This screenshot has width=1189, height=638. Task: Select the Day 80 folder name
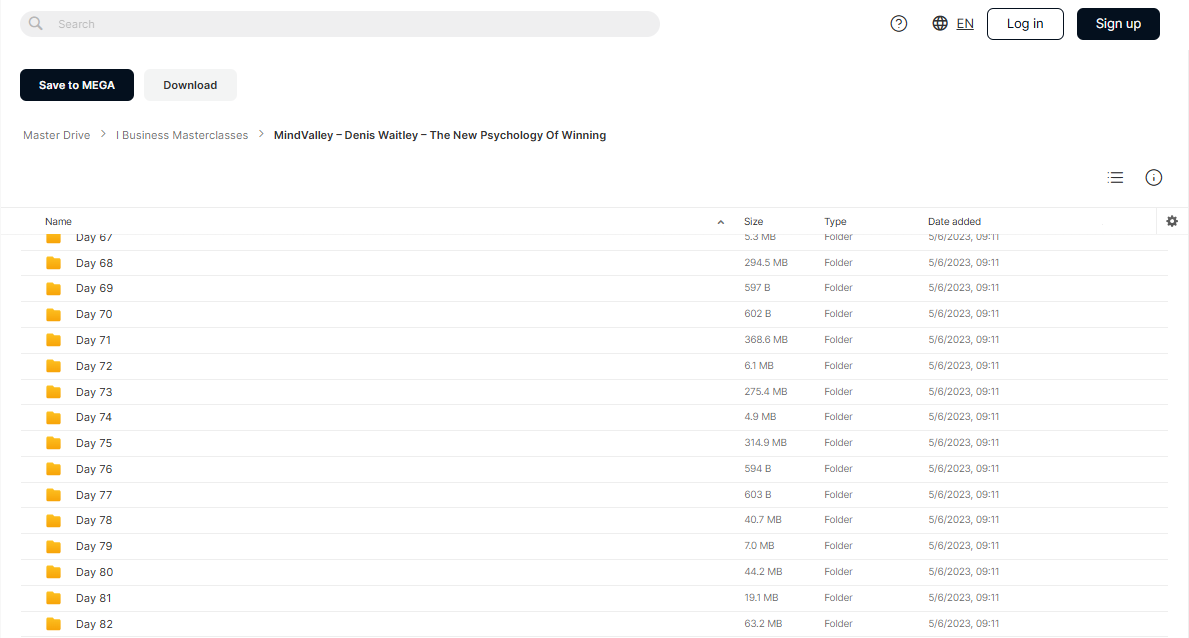click(94, 572)
